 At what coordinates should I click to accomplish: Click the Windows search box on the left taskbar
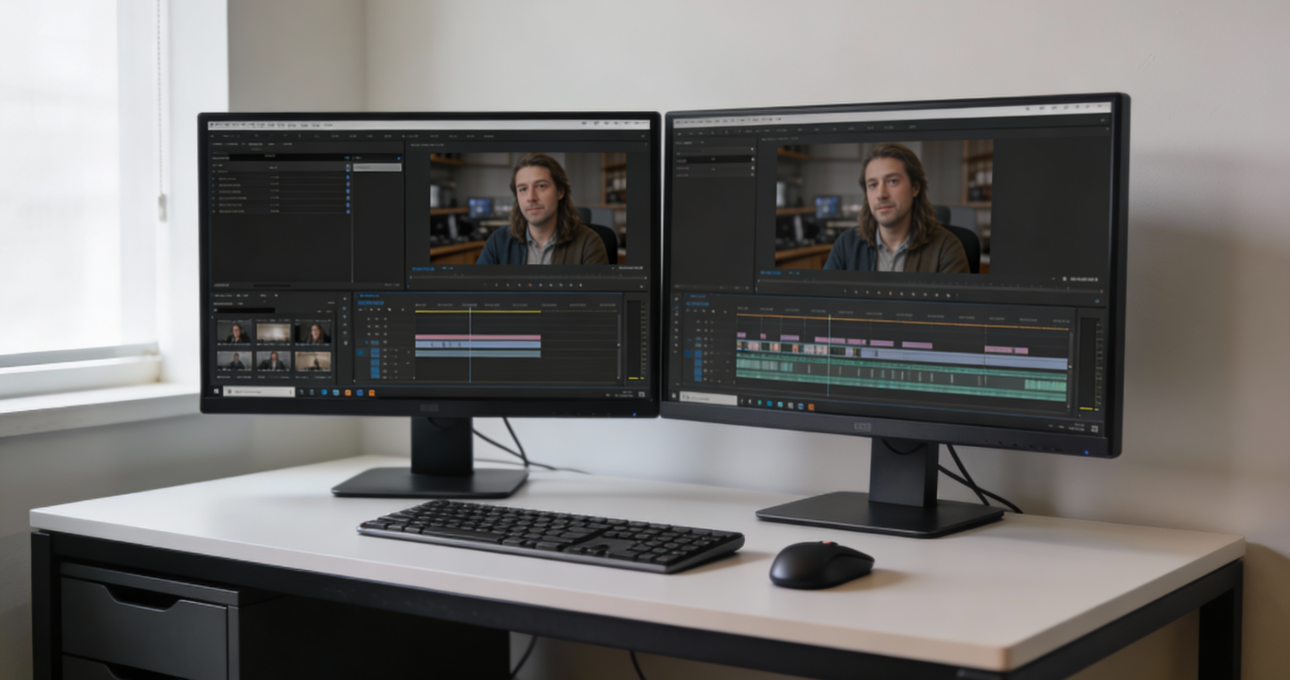point(260,392)
